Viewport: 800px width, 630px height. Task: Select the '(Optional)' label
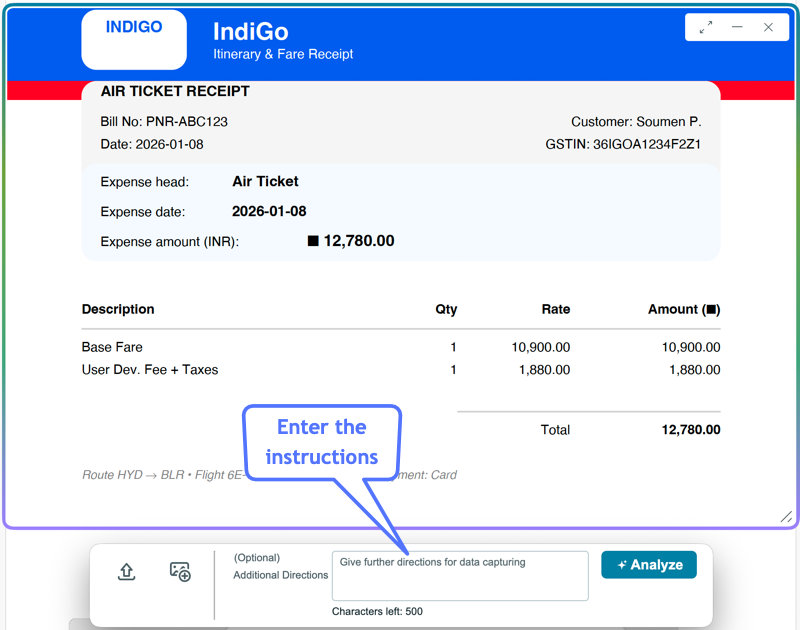tap(257, 558)
